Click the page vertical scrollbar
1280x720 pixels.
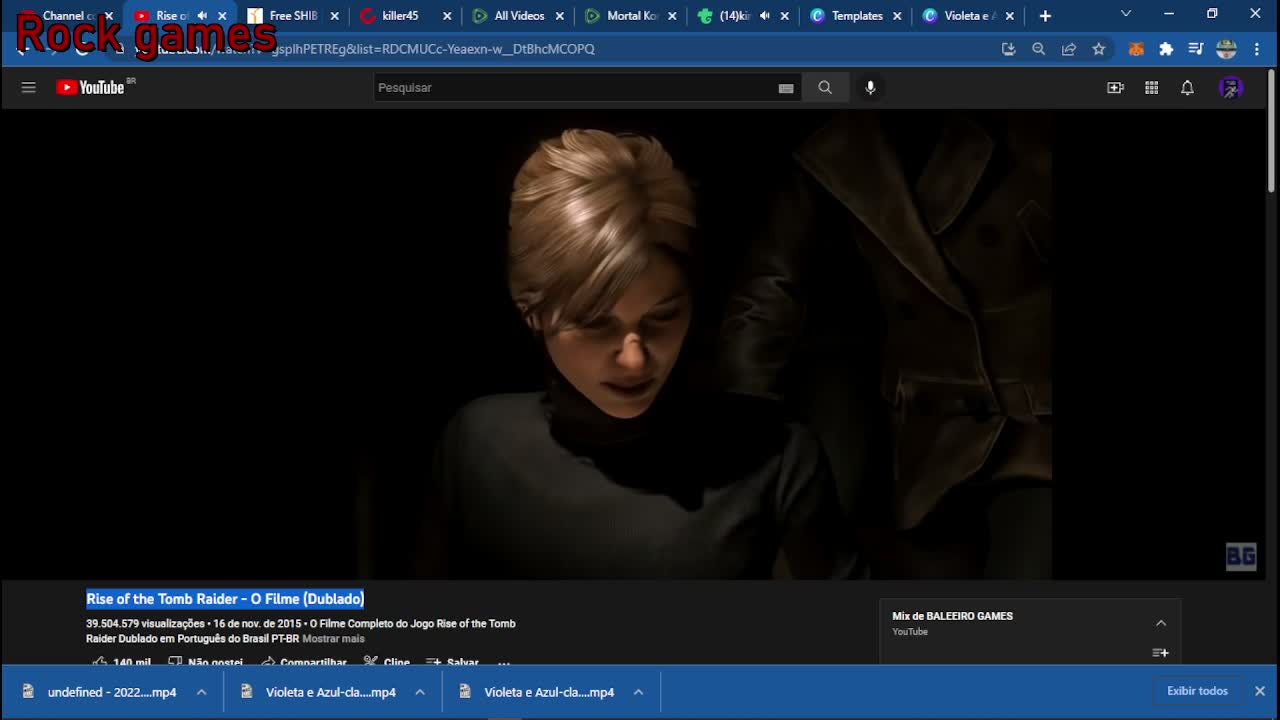coord(1272,130)
